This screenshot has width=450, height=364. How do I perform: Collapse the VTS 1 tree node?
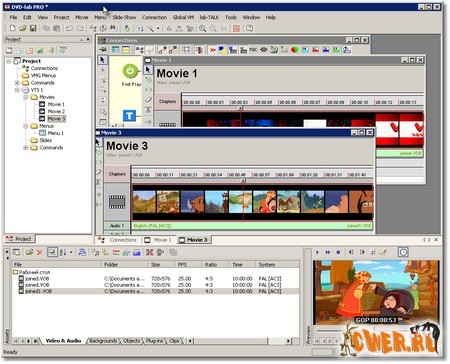[17, 90]
